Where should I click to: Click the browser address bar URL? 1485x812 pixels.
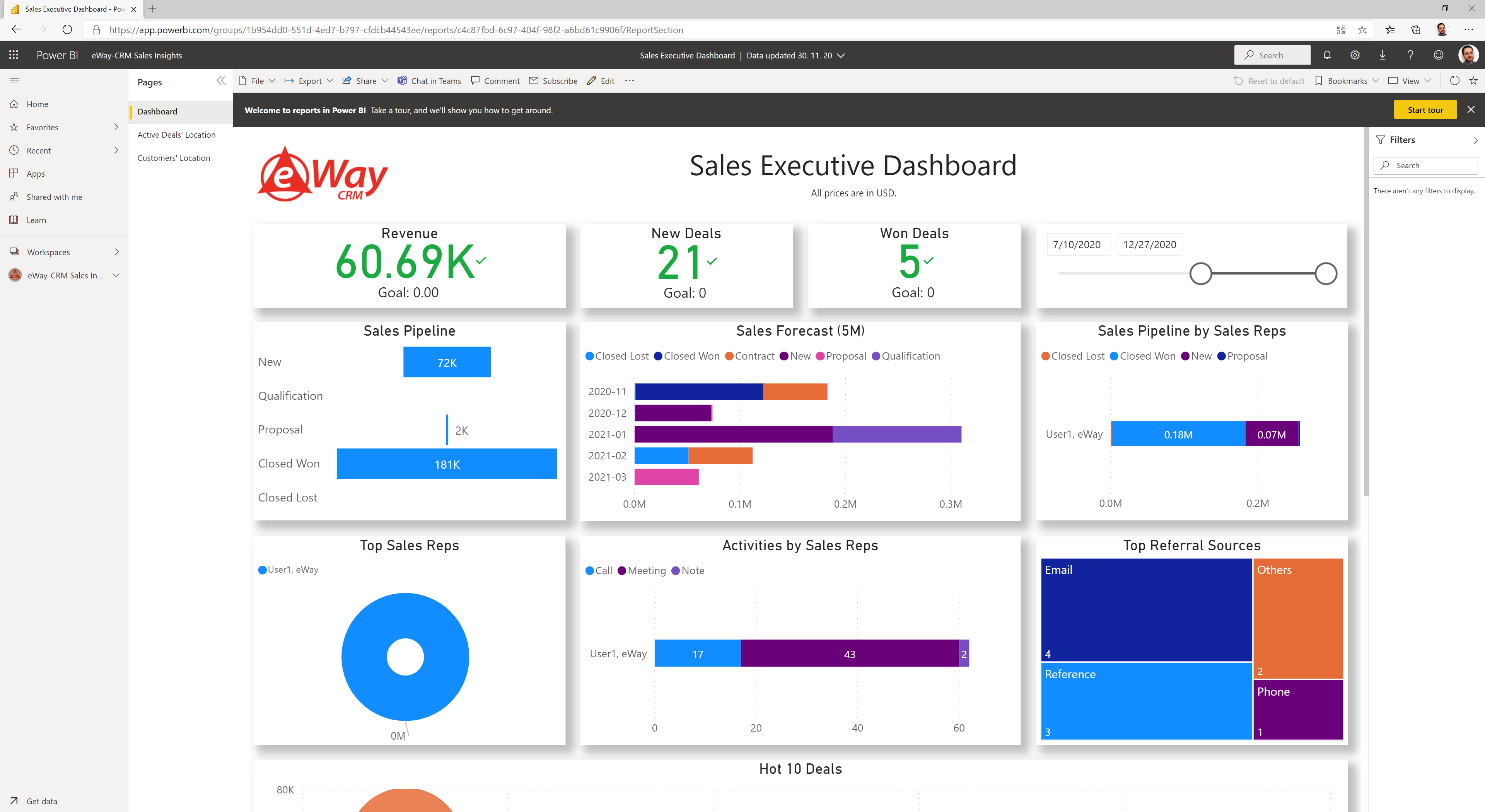(396, 30)
